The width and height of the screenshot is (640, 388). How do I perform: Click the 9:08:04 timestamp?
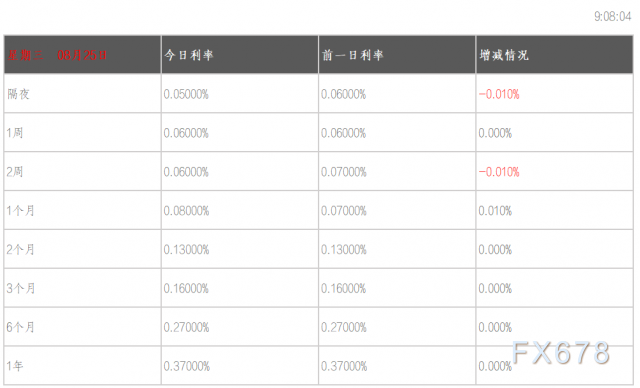click(x=612, y=17)
